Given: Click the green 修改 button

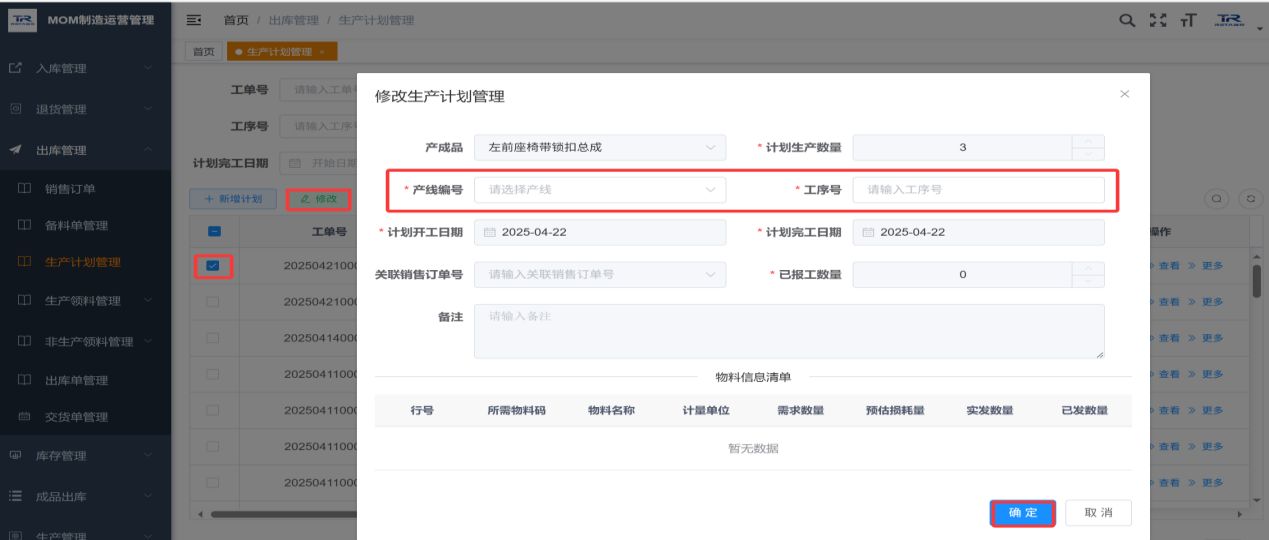Looking at the screenshot, I should pos(319,199).
